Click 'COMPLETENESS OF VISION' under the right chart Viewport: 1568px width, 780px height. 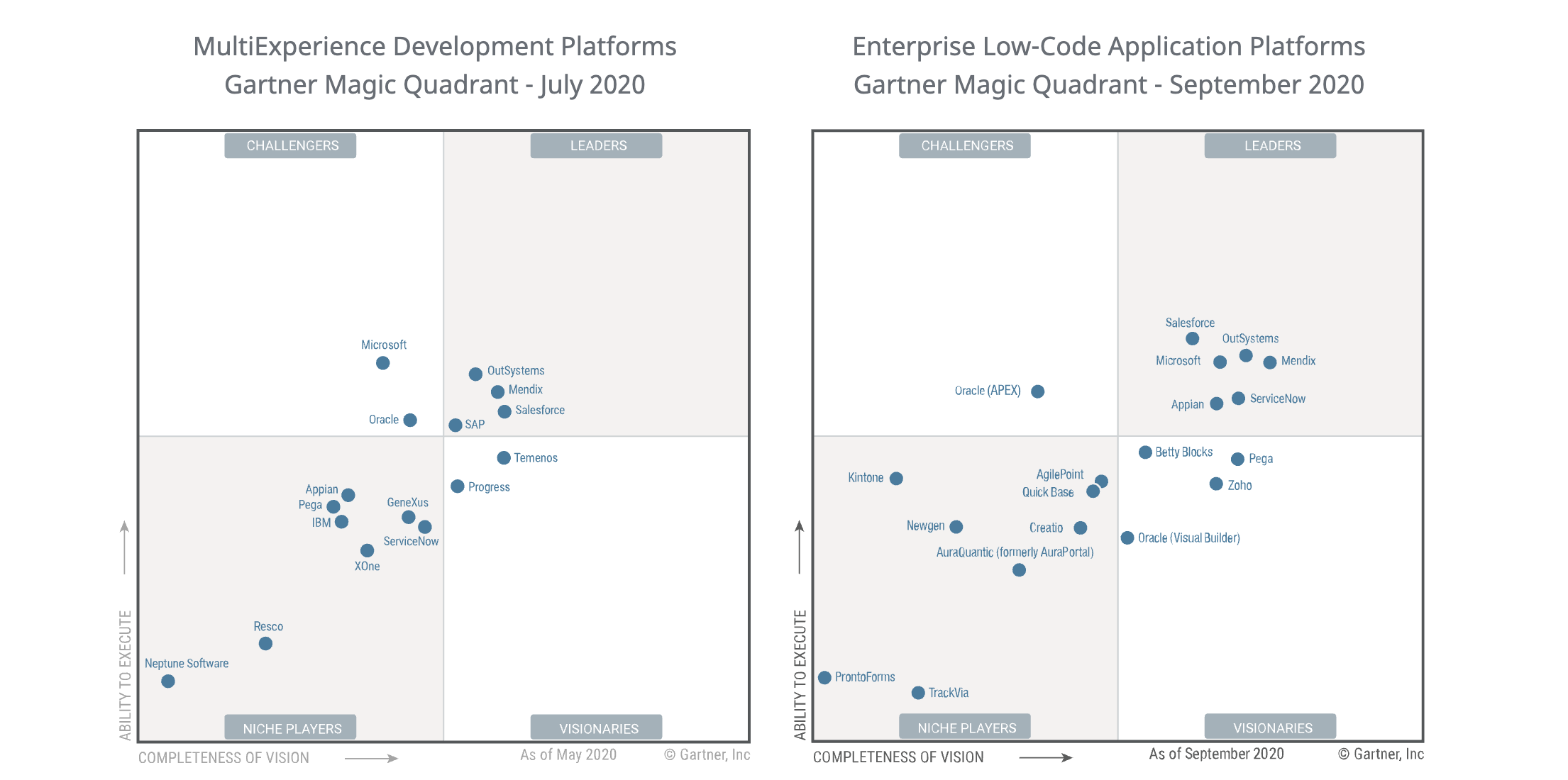point(898,757)
